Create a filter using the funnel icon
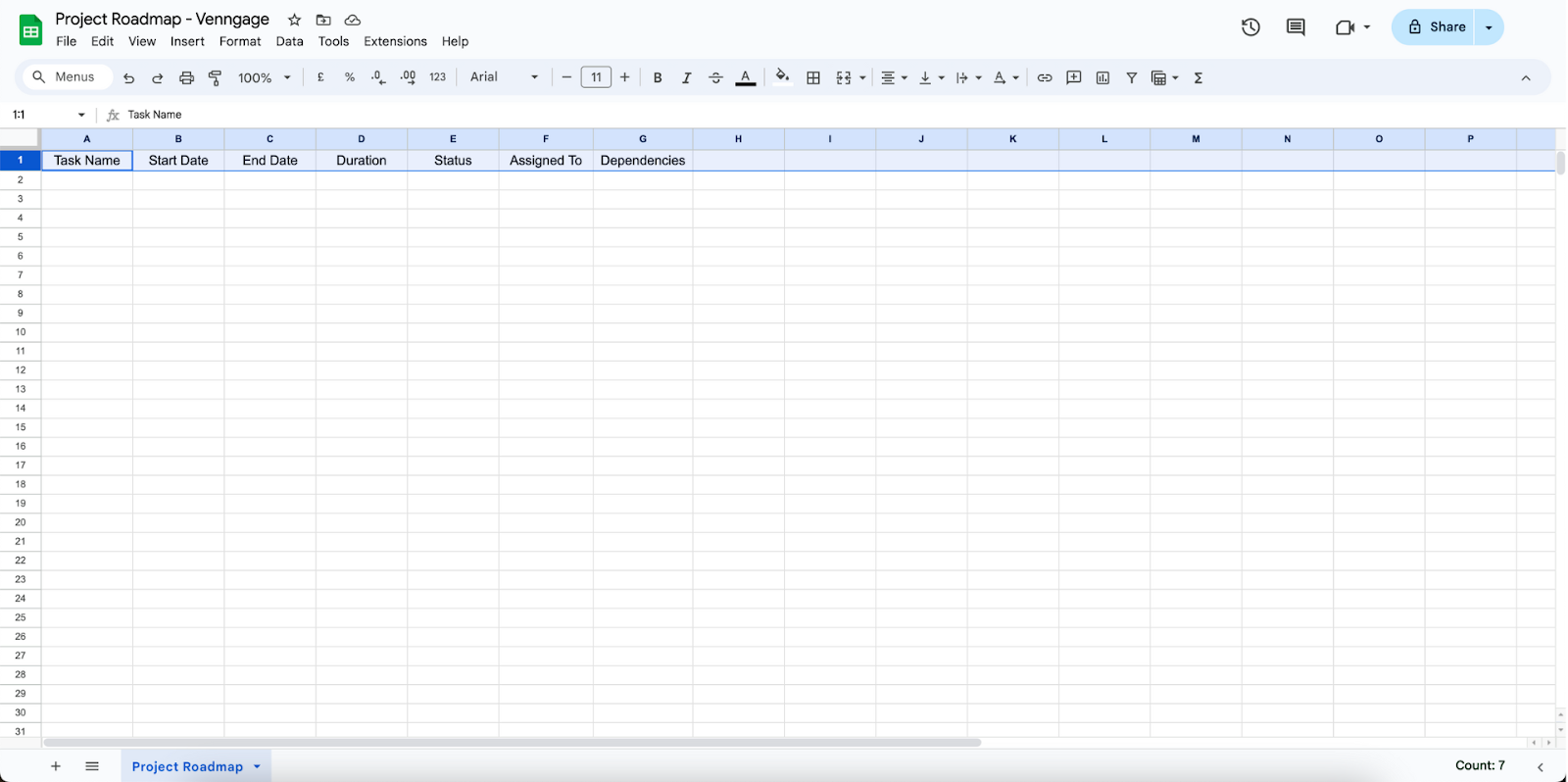1568x782 pixels. click(x=1132, y=77)
